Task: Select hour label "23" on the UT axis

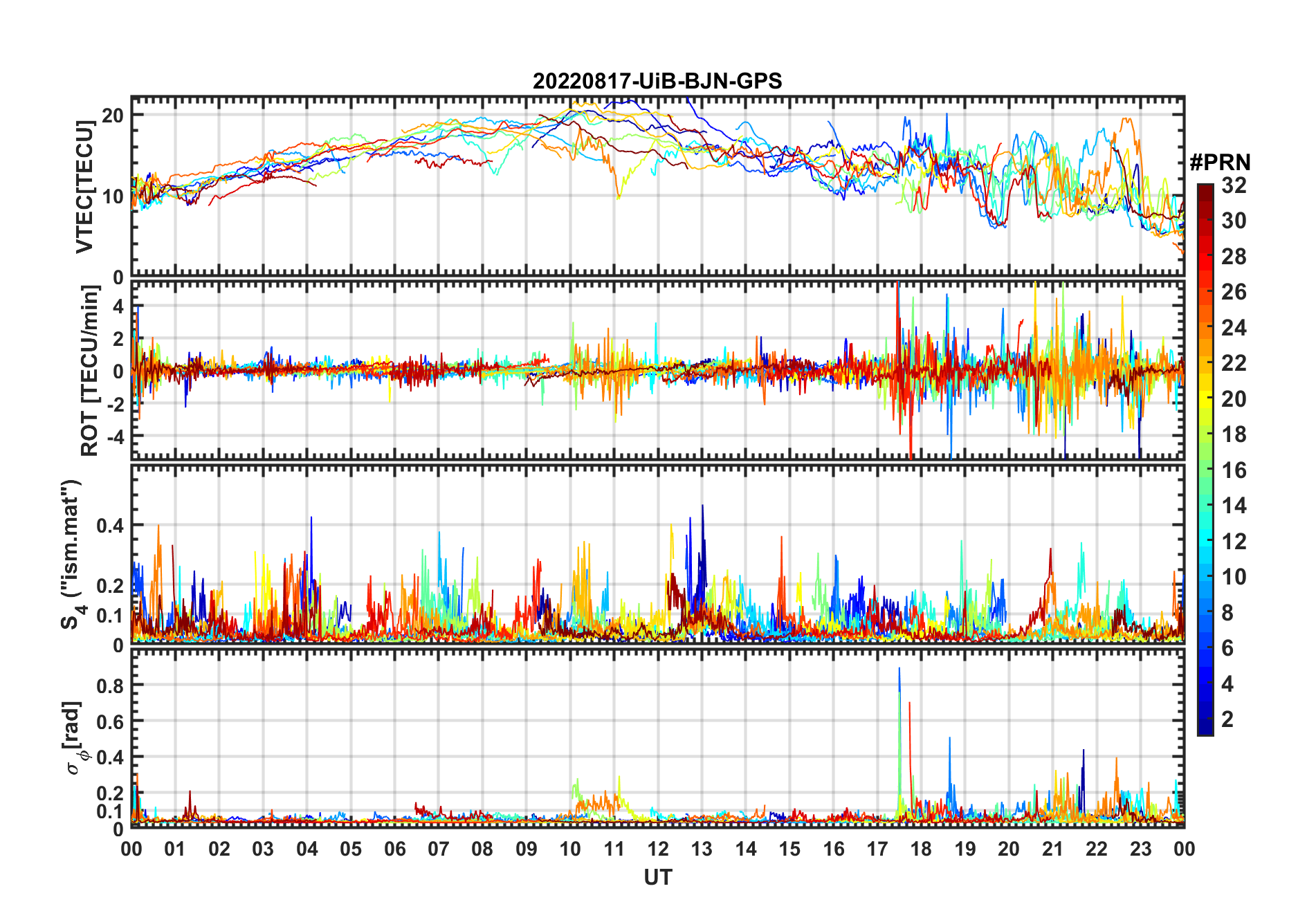Action: click(x=1140, y=849)
